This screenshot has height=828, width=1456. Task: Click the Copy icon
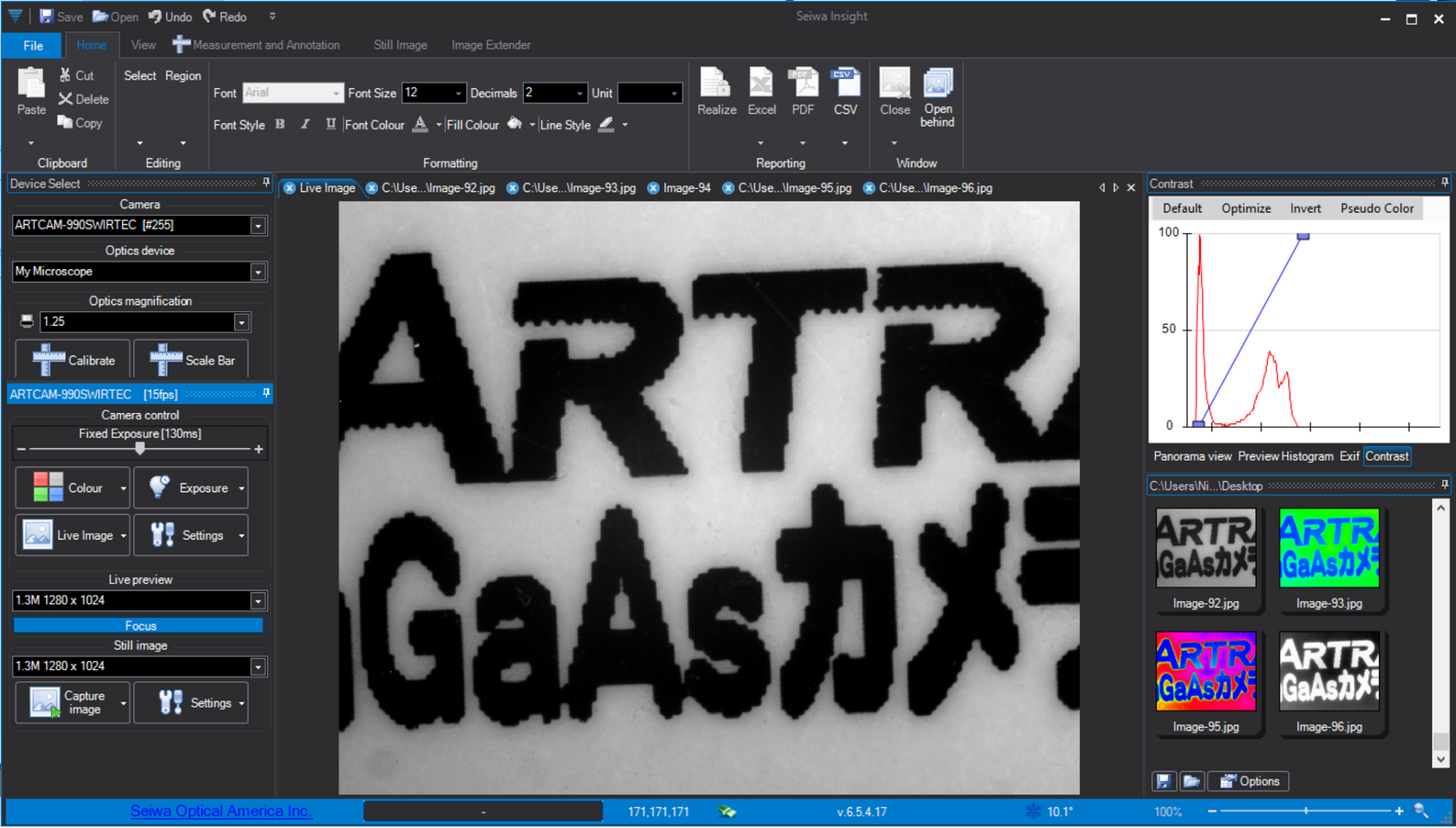(x=65, y=122)
